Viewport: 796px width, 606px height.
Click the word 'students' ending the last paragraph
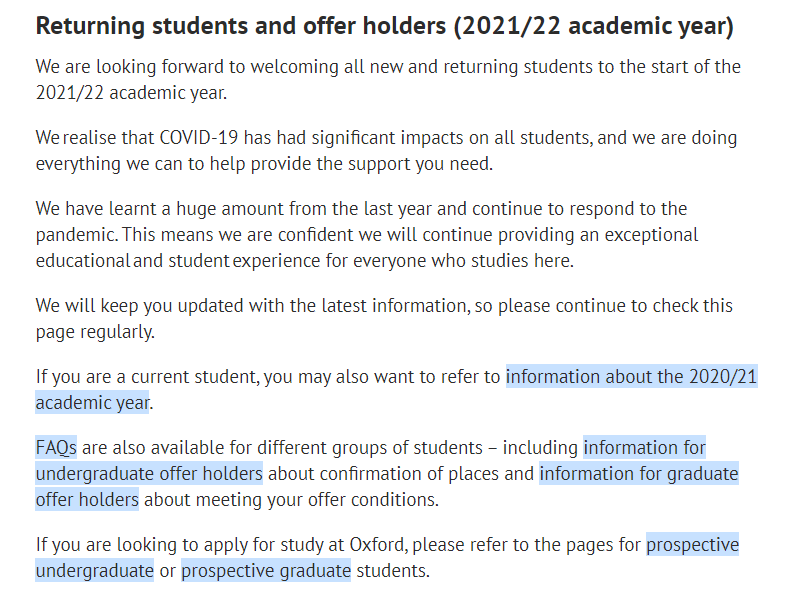(393, 570)
